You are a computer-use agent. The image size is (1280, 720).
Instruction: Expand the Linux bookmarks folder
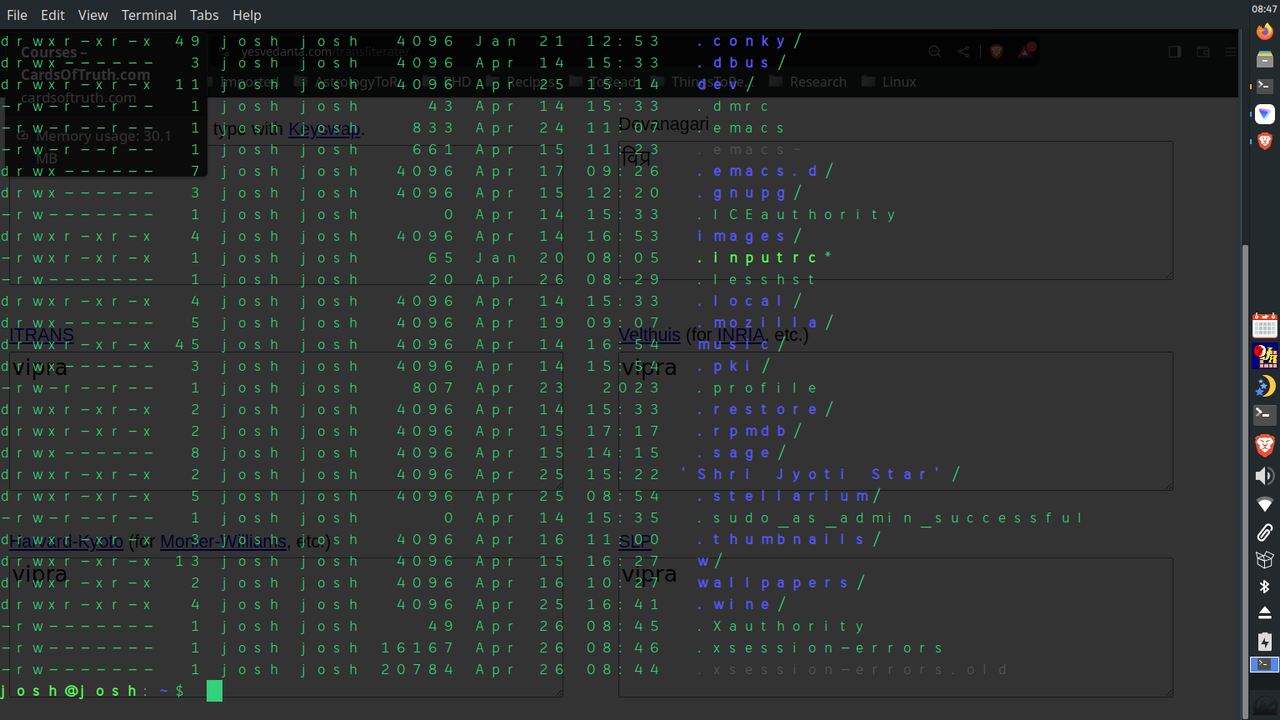(899, 82)
